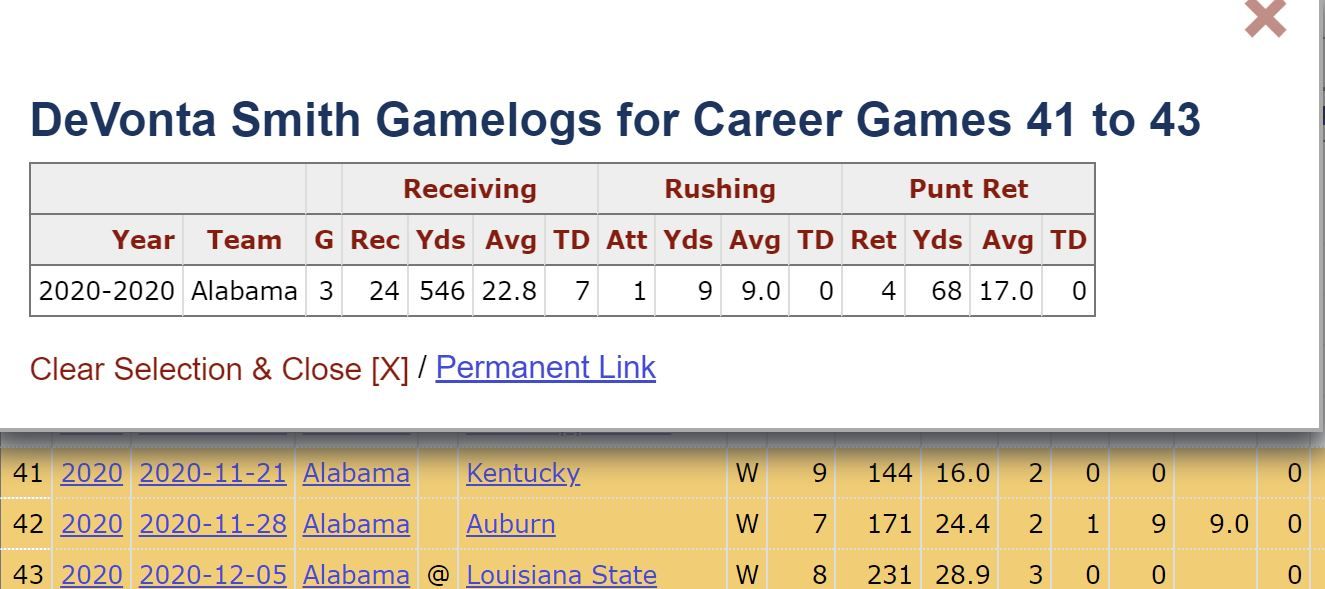Click the Punt Ret column group header

[x=968, y=189]
